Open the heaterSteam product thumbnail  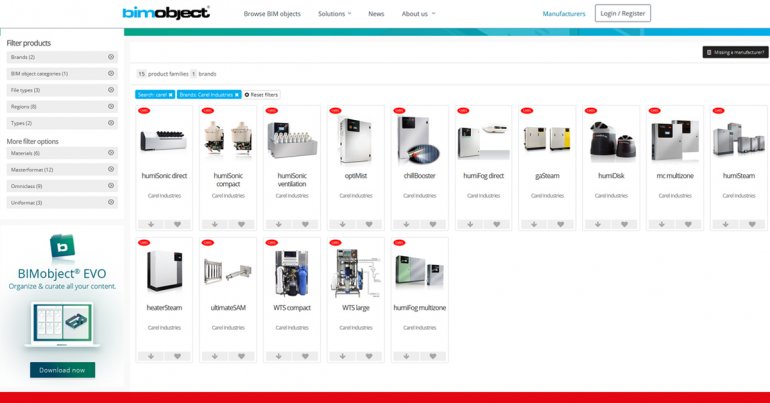(164, 271)
